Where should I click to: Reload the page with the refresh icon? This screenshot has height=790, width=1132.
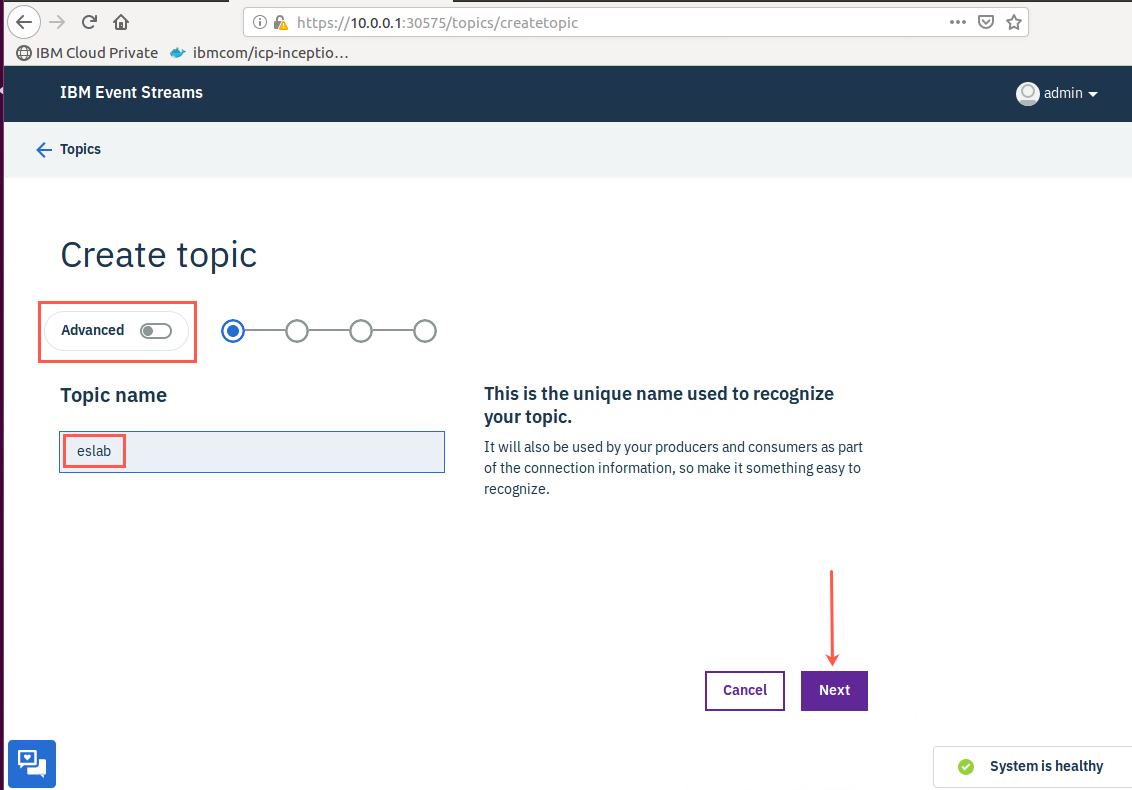pyautogui.click(x=89, y=22)
